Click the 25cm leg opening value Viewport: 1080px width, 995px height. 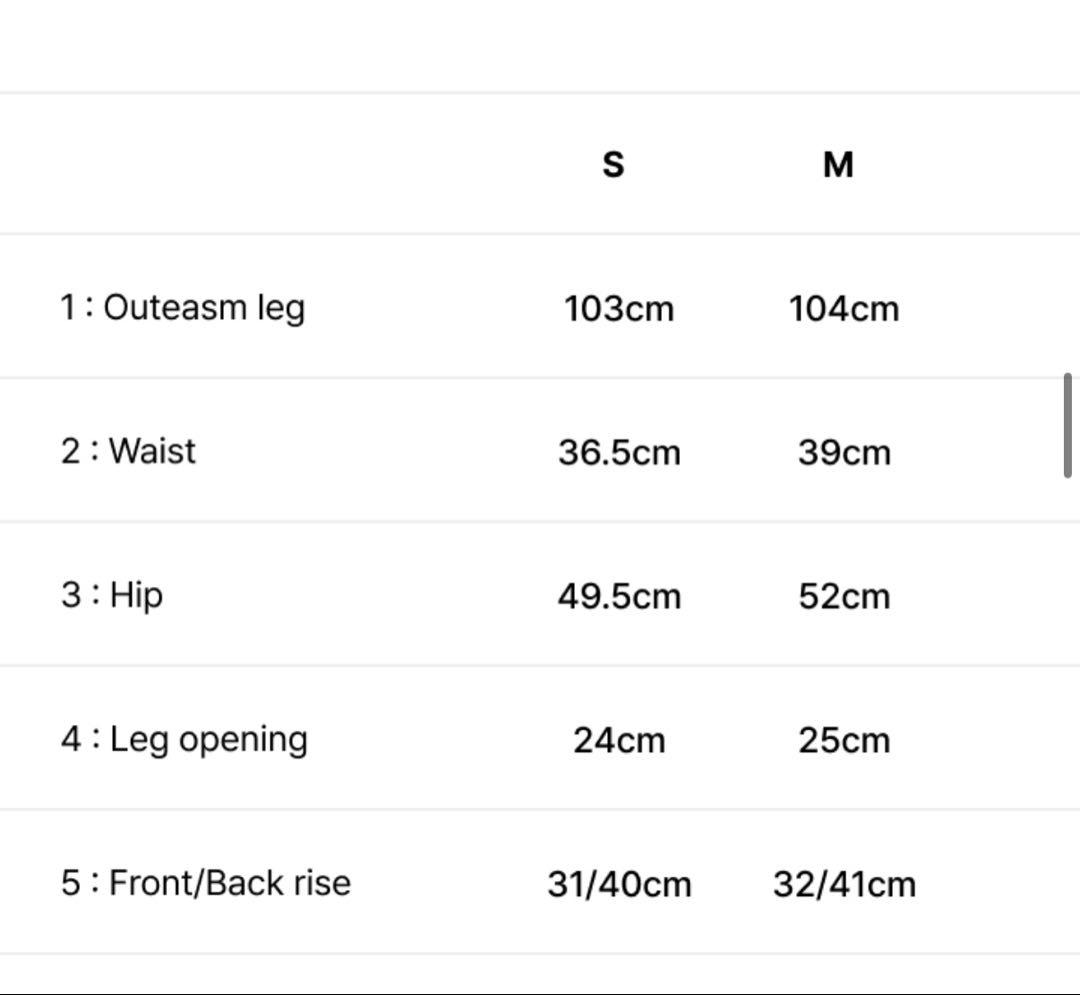pos(844,740)
